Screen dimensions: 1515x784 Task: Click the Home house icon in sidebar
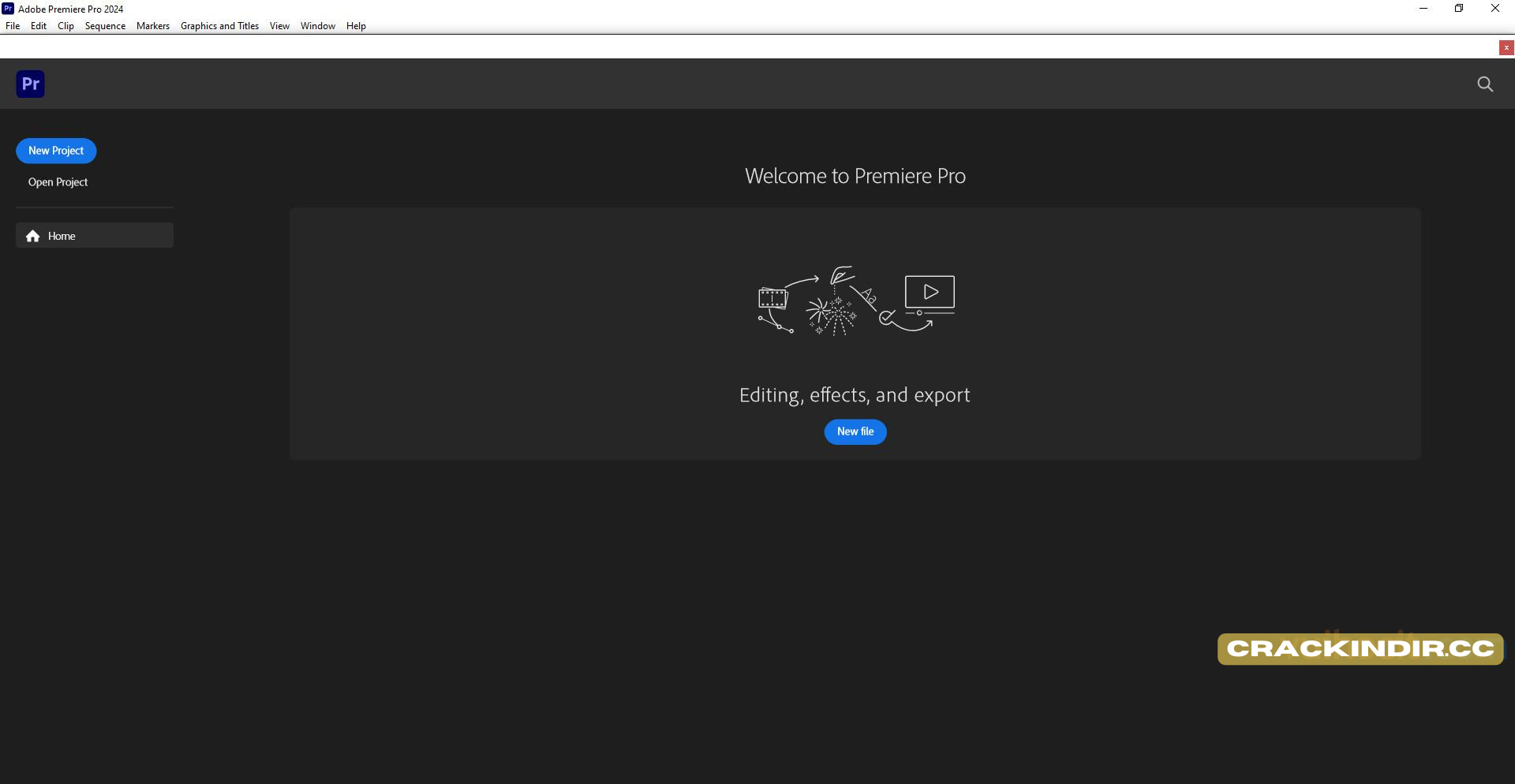click(32, 236)
